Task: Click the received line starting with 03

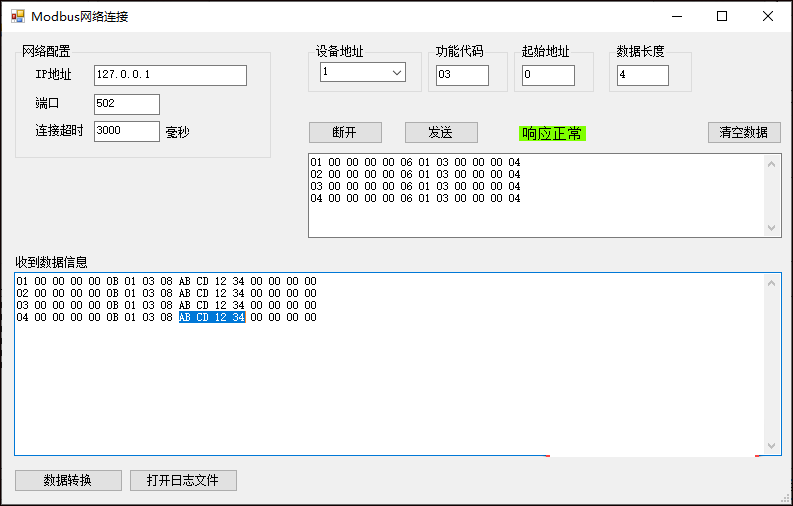Action: click(x=166, y=305)
